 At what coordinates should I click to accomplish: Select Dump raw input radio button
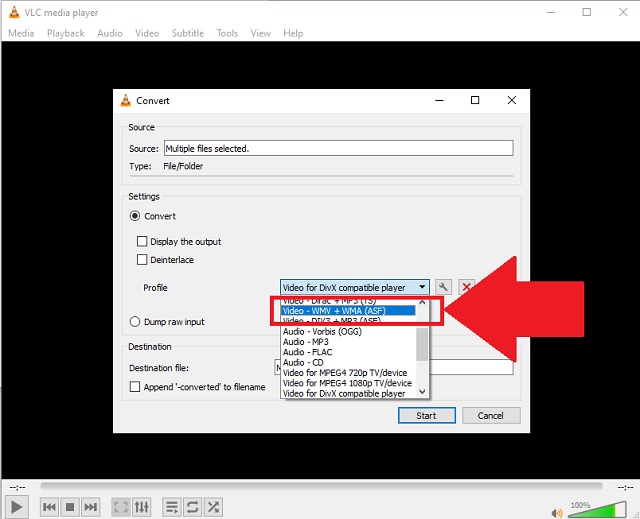pyautogui.click(x=135, y=322)
